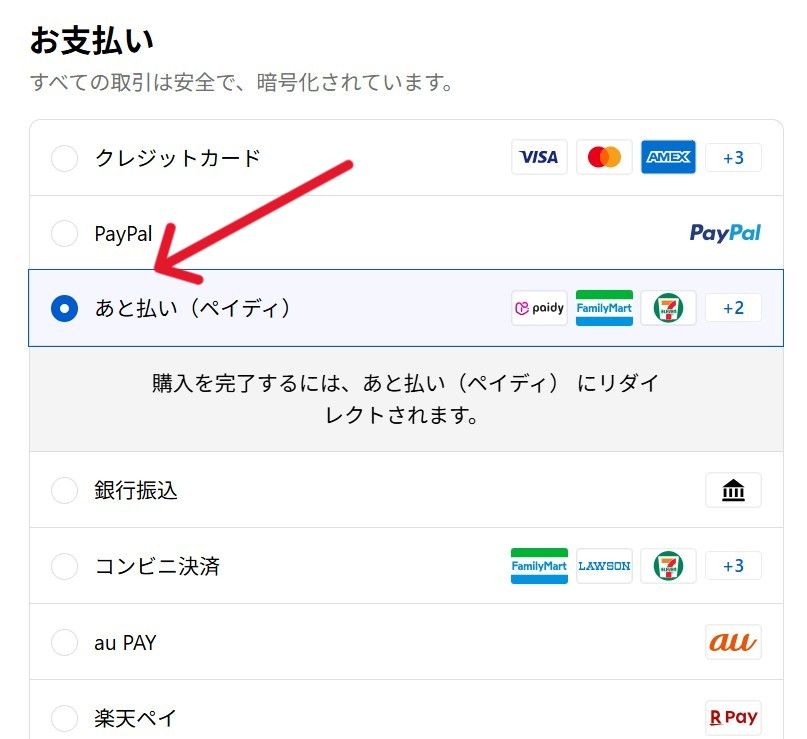Select the コンビニ決済 radio button
This screenshot has height=739, width=807.
[x=64, y=566]
